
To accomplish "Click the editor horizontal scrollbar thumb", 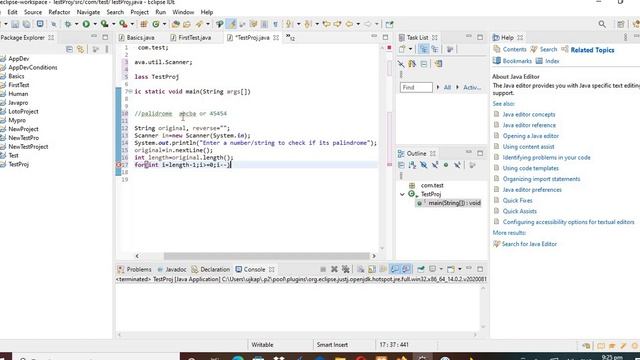I will (267, 256).
